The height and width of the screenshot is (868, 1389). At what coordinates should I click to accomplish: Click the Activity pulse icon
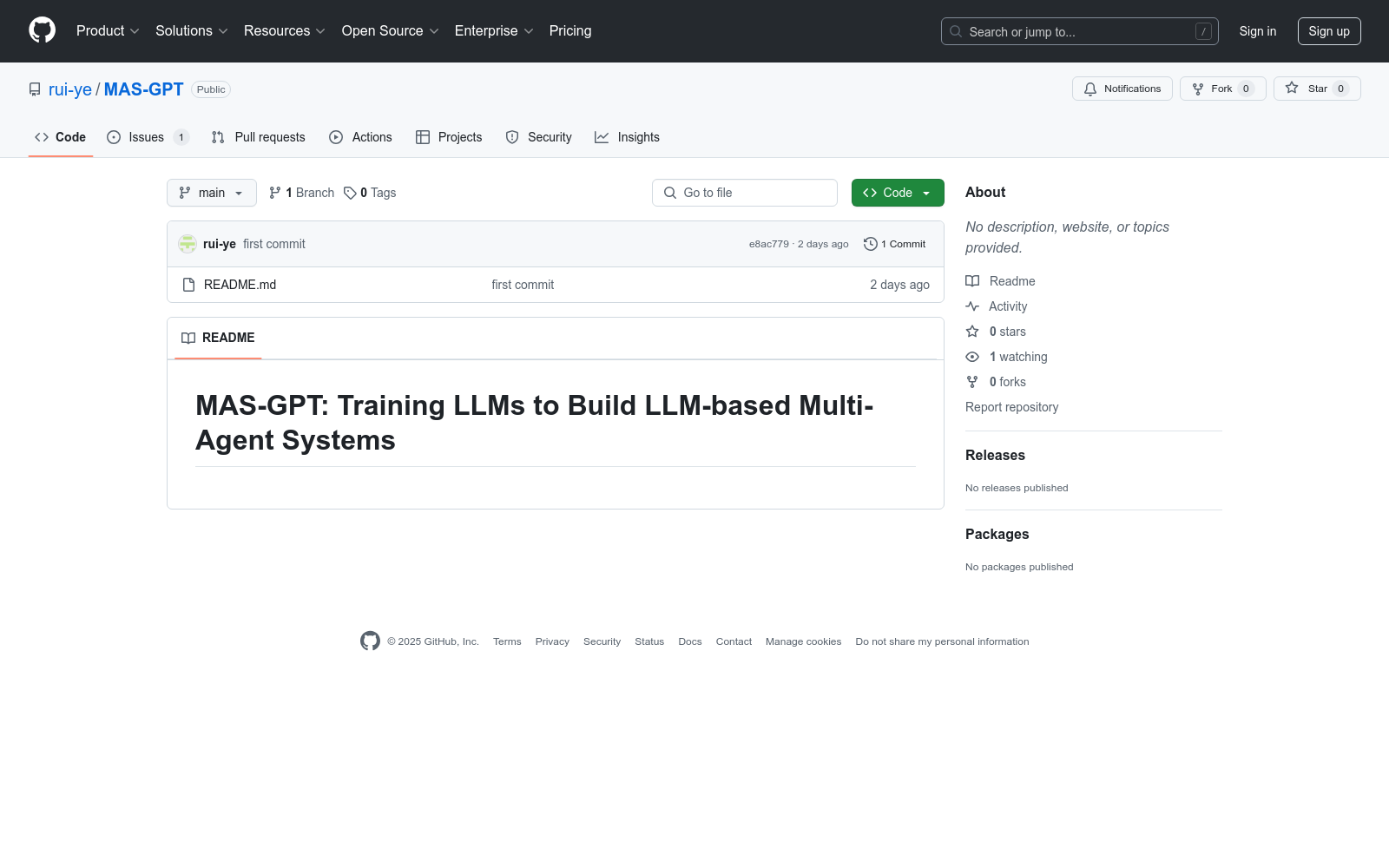[972, 306]
